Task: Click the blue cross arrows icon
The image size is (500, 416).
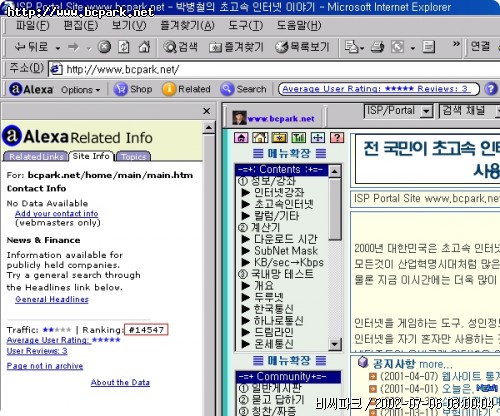Action: coord(318,137)
